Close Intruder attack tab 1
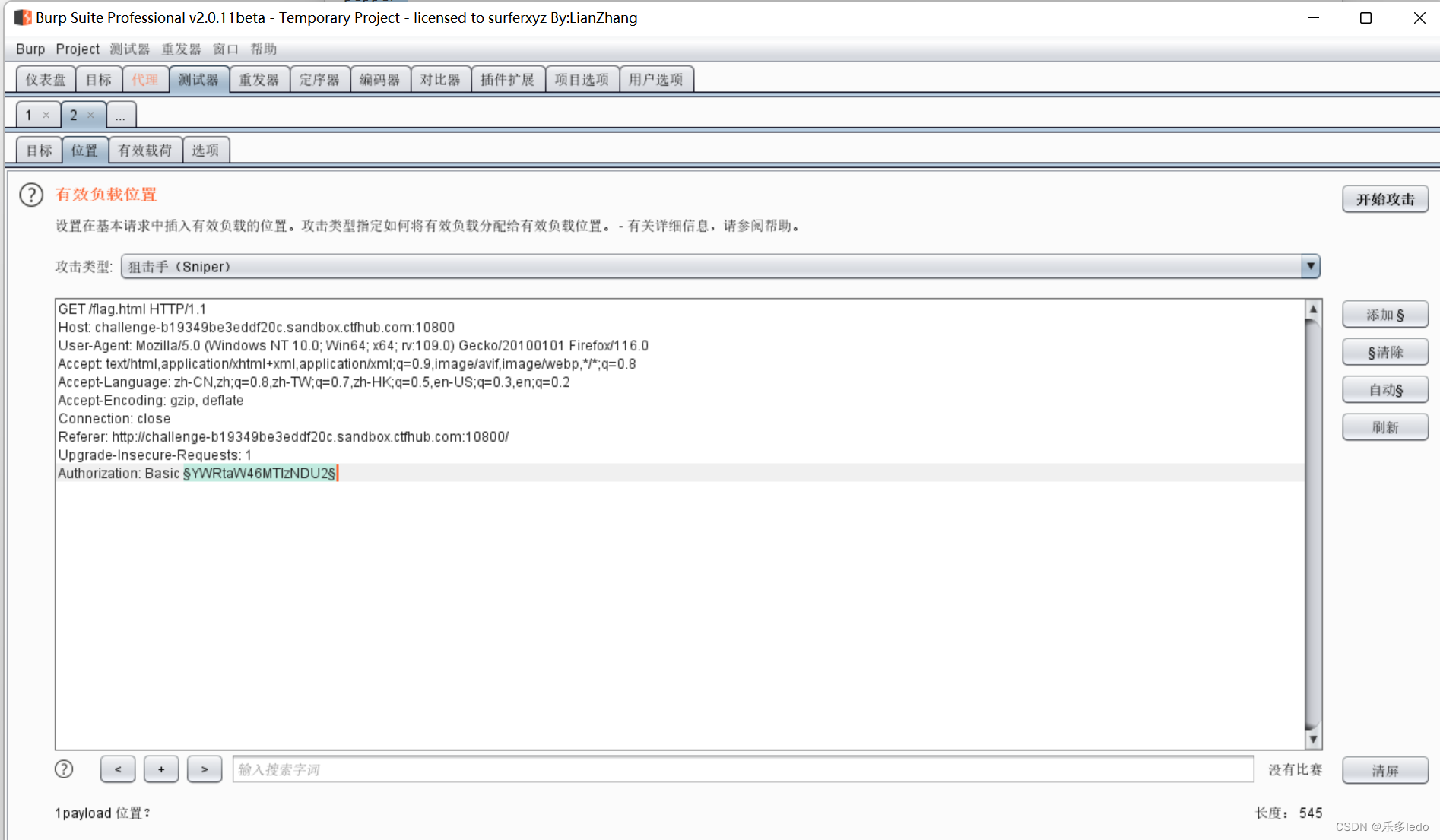The image size is (1440, 840). 46,115
